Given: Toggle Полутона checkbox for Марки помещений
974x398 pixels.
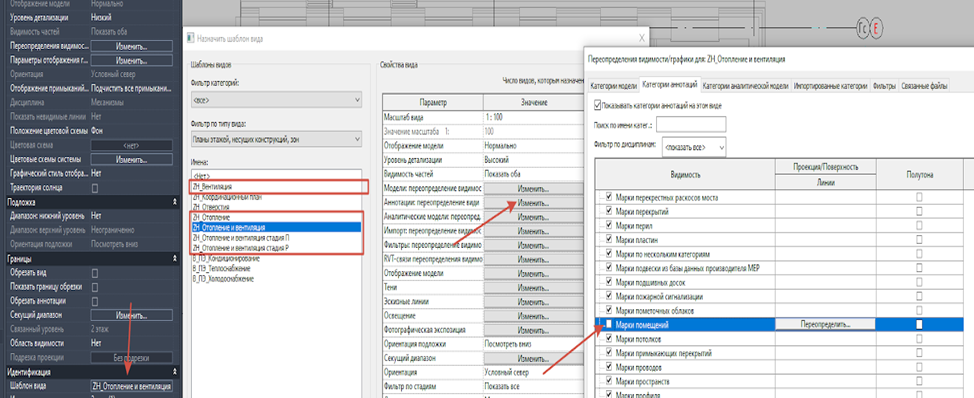Looking at the screenshot, I should 919,324.
